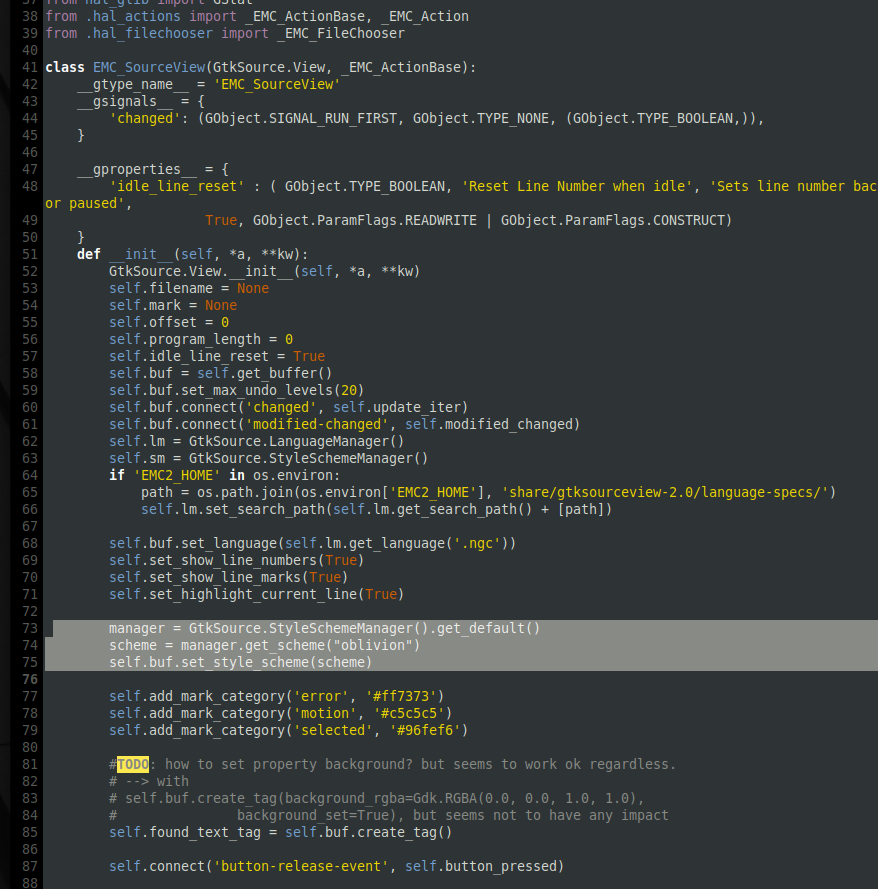Click the class name EMC_SourceView on line 41
This screenshot has width=878, height=889.
[149, 67]
